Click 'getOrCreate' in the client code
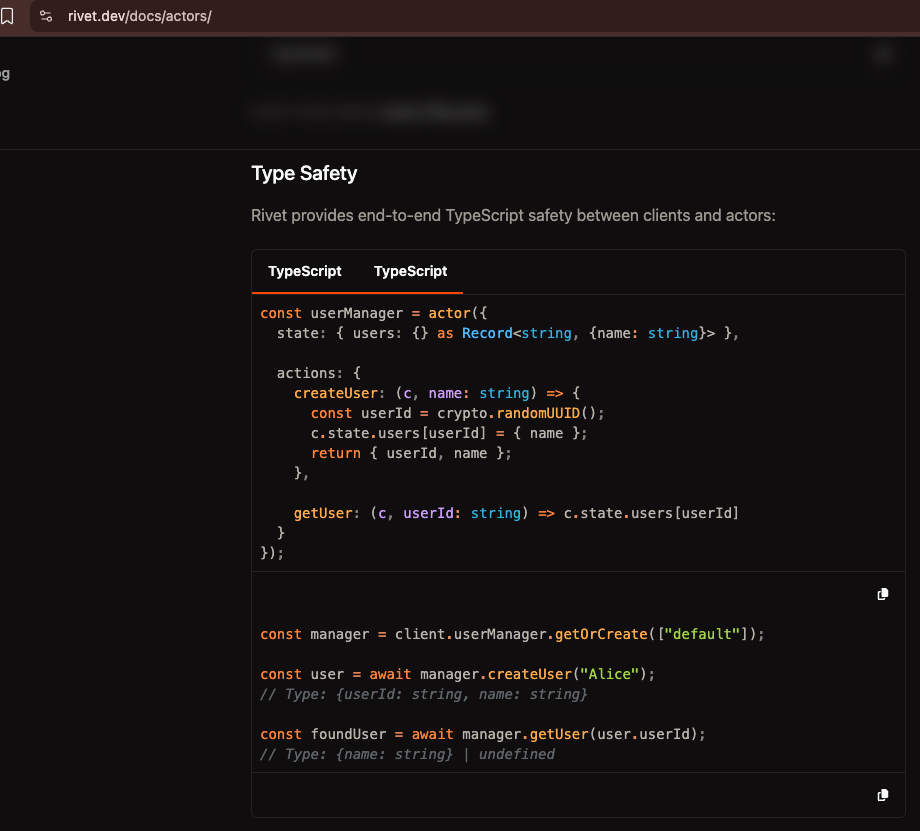Image resolution: width=920 pixels, height=831 pixels. coord(597,634)
